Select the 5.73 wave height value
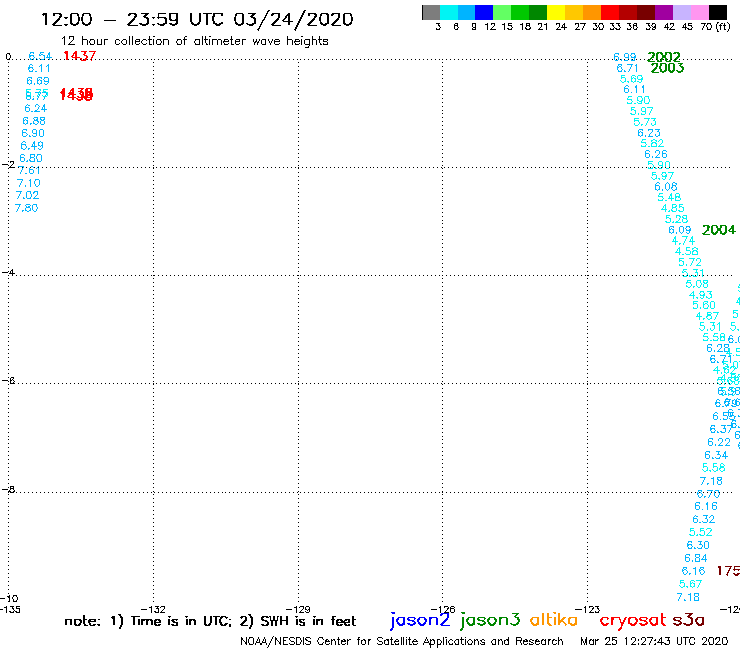The width and height of the screenshot is (740, 650). tap(645, 122)
